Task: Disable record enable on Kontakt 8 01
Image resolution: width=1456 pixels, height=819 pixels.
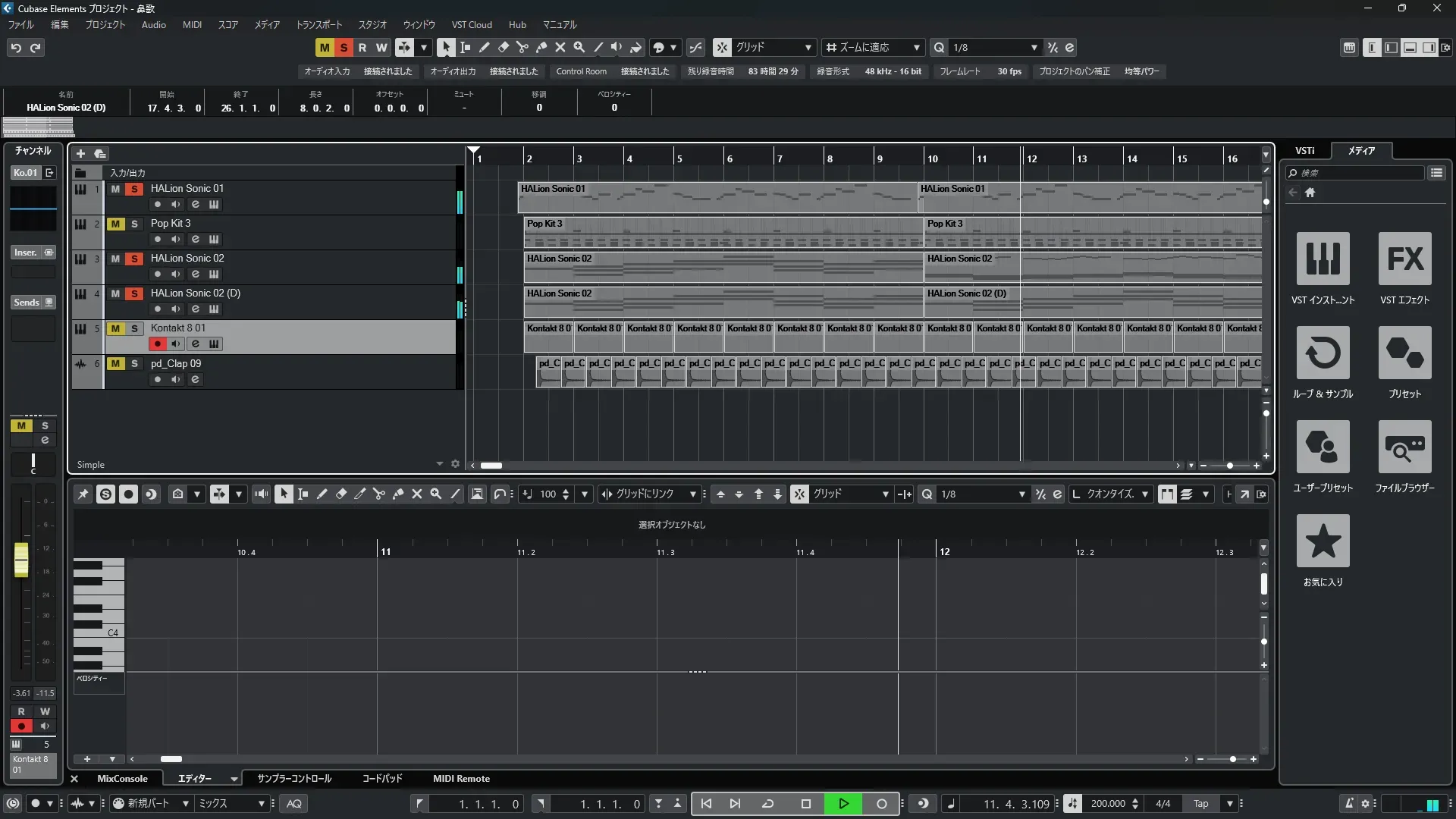Action: 157,344
